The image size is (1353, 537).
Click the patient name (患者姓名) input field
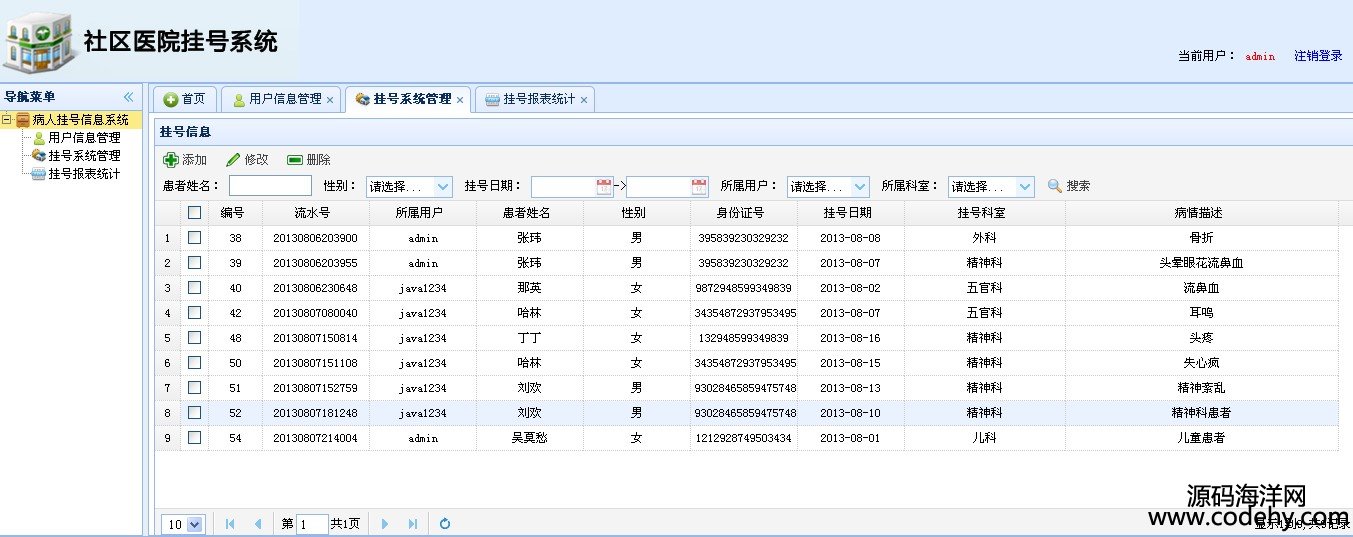[x=270, y=186]
